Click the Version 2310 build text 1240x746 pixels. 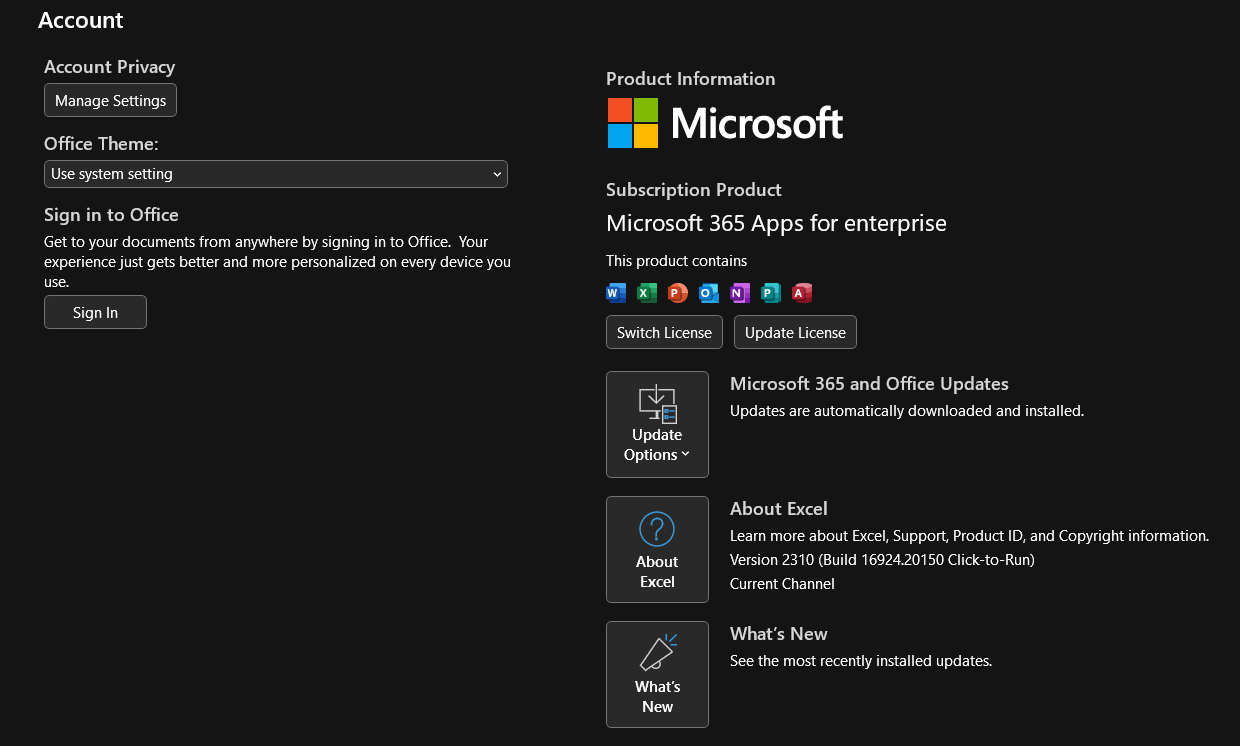point(882,560)
